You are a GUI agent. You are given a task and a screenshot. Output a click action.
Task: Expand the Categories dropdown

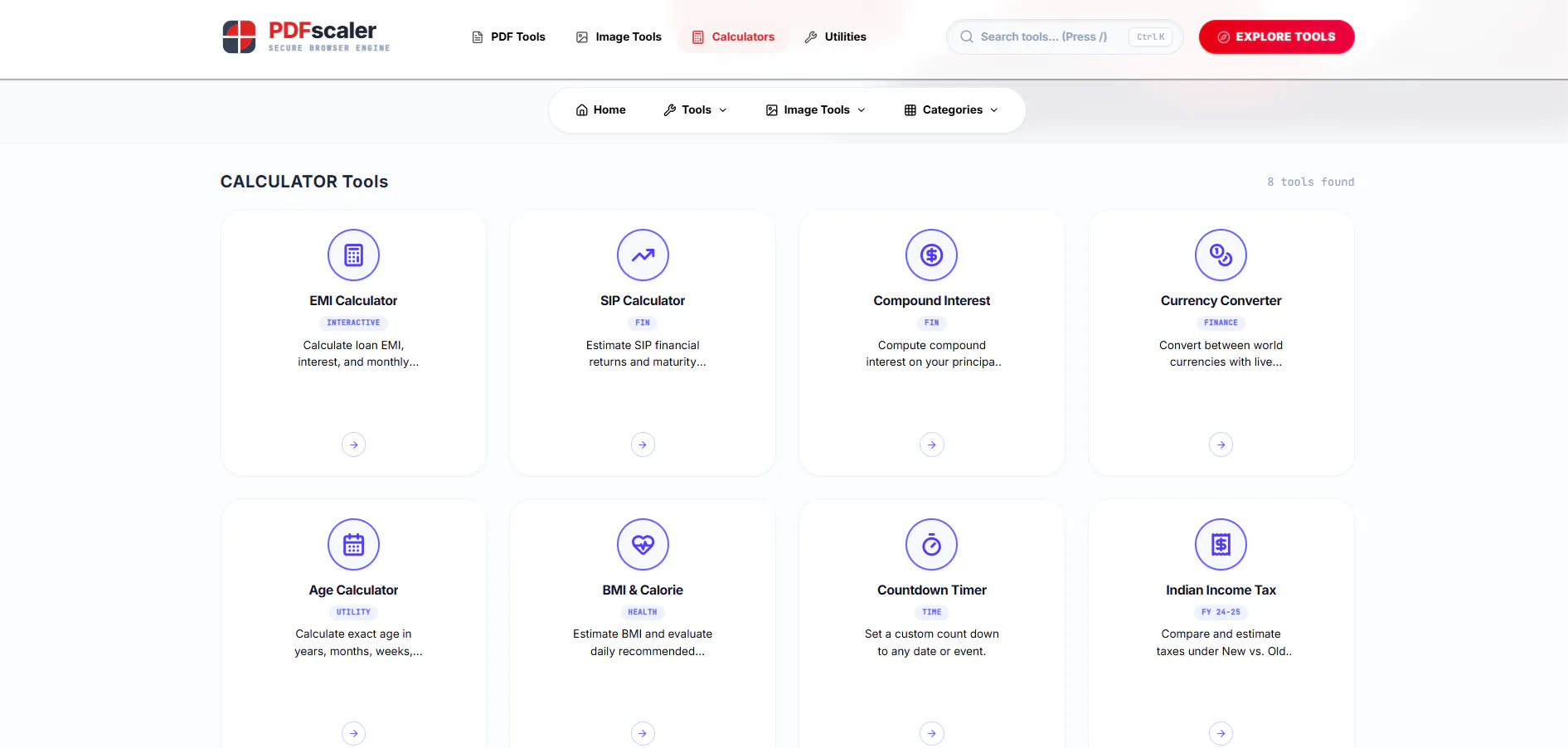951,110
